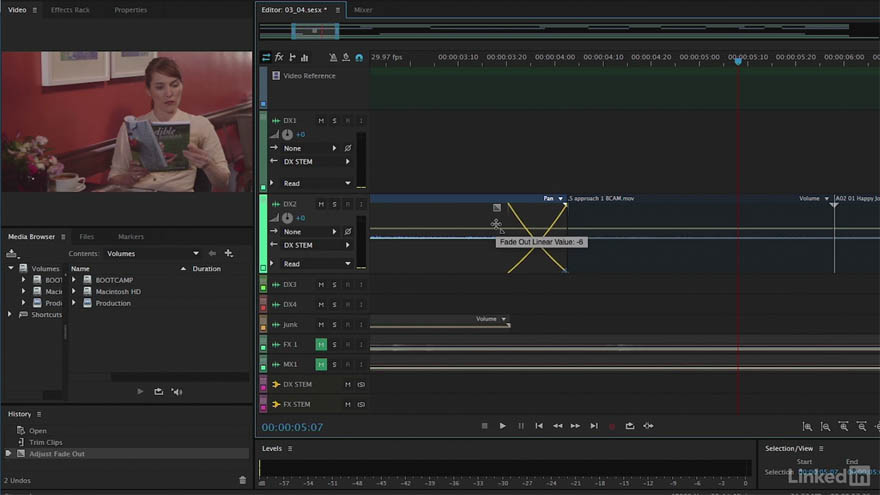Switch to the Files tab

[x=87, y=237]
